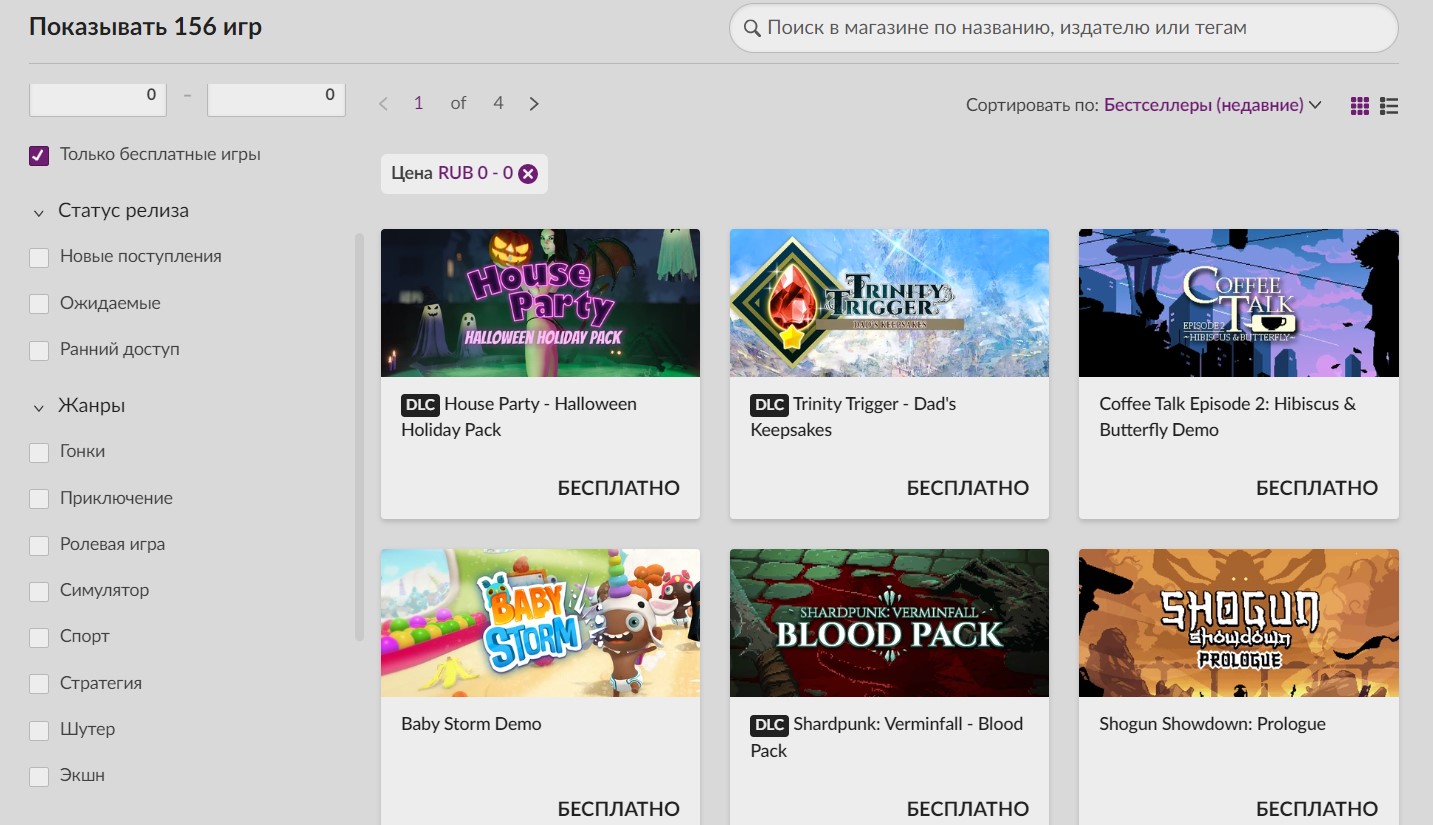The width and height of the screenshot is (1433, 825).
Task: Focus the store search input field
Action: [1063, 28]
